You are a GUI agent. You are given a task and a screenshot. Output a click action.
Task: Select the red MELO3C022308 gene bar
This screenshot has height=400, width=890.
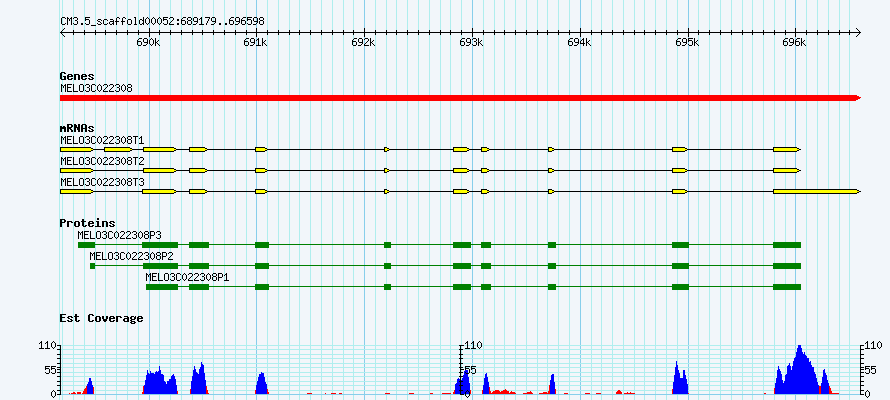(460, 98)
